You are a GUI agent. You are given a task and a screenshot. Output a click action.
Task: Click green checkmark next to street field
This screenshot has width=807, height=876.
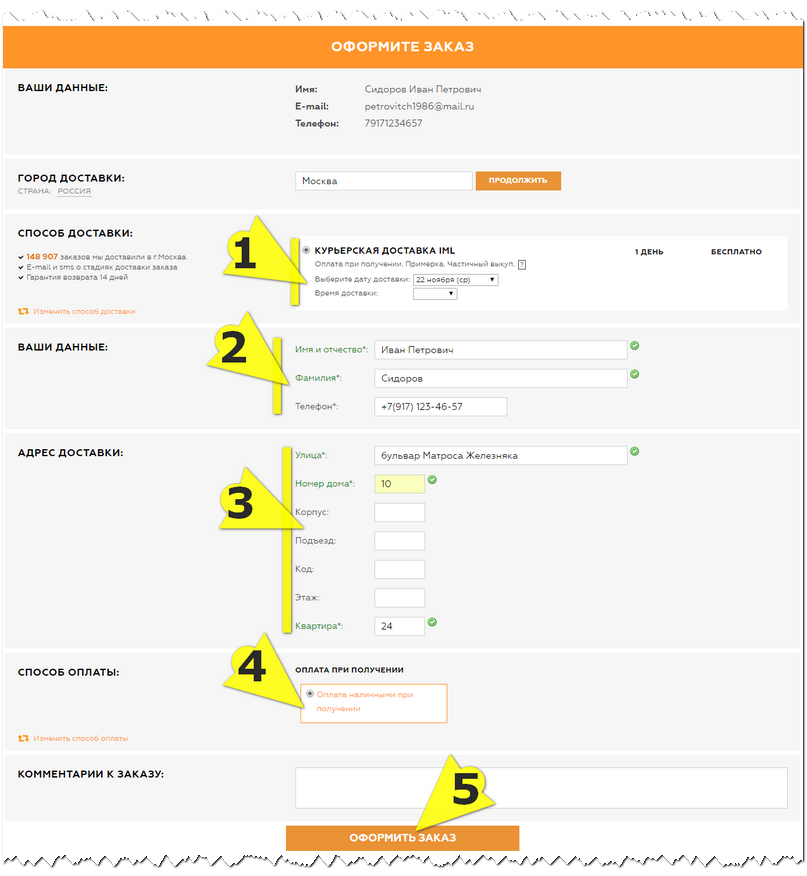pyautogui.click(x=634, y=451)
